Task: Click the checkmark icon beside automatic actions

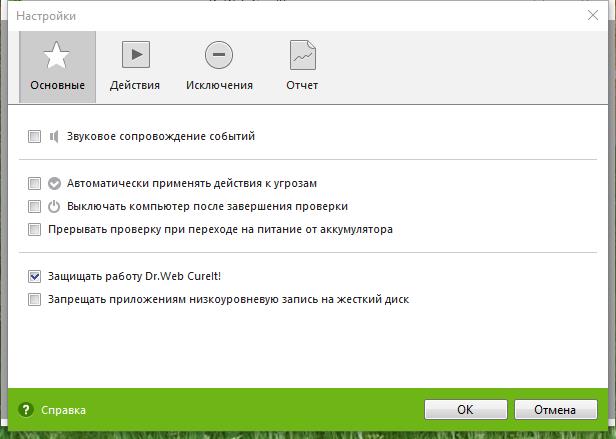Action: coord(54,184)
